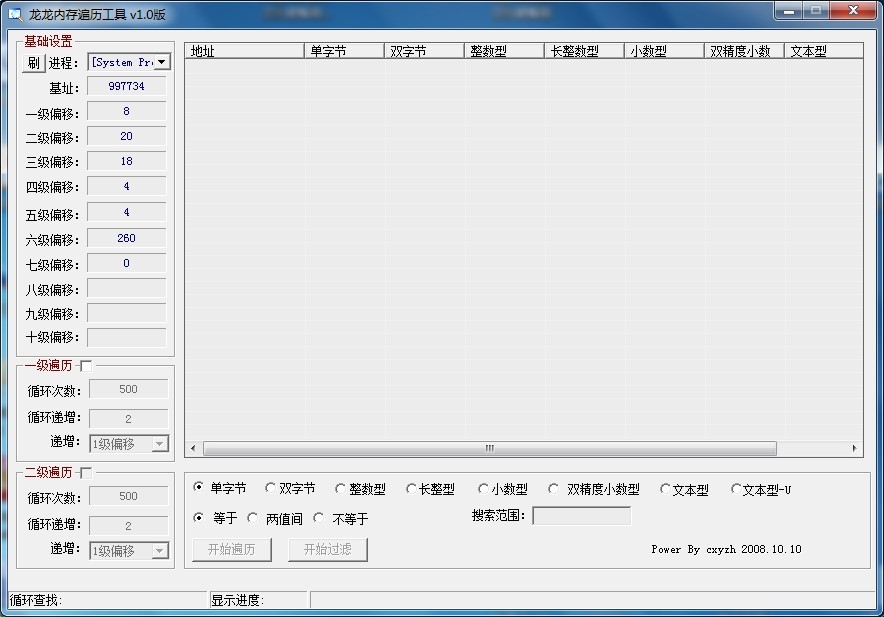Choose the 两值间 comparison option

click(x=253, y=518)
